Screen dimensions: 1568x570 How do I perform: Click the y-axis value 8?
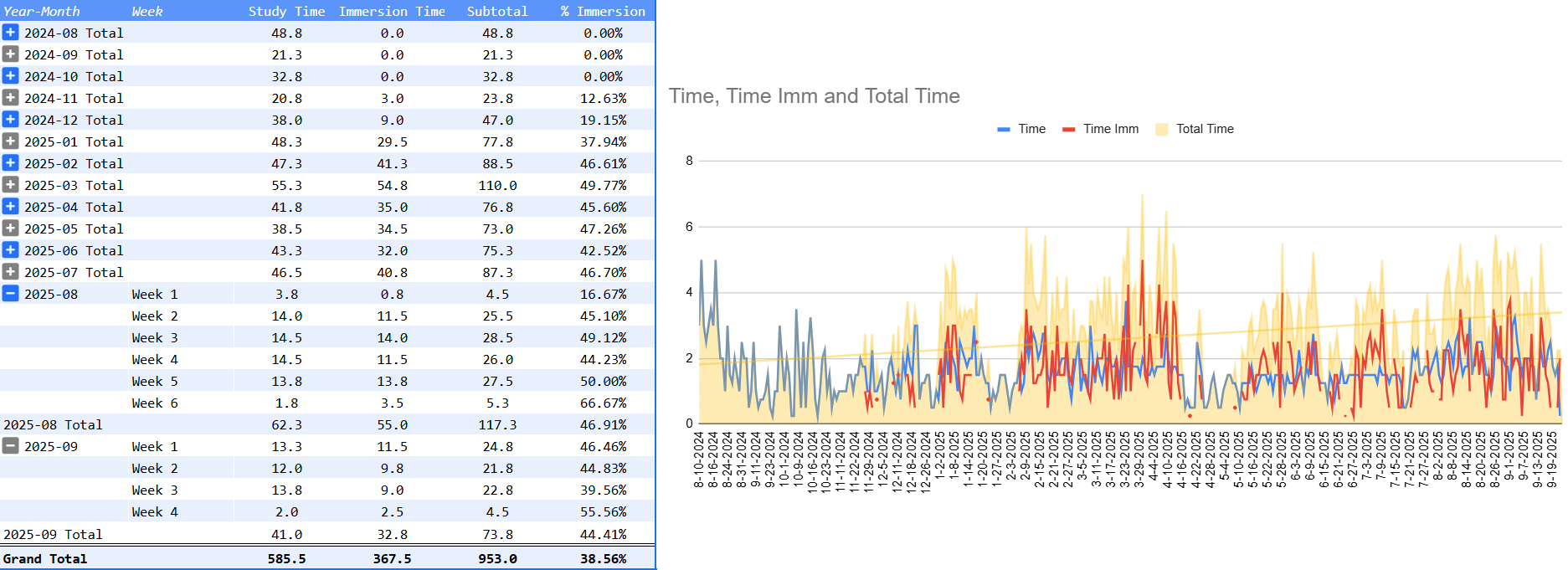click(x=689, y=161)
